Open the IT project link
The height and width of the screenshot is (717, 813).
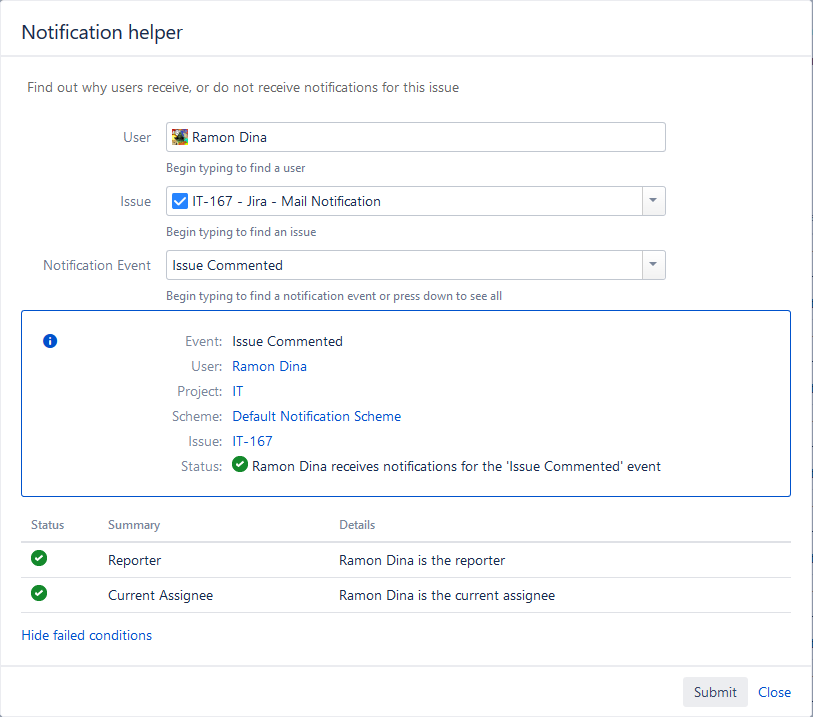pyautogui.click(x=238, y=391)
